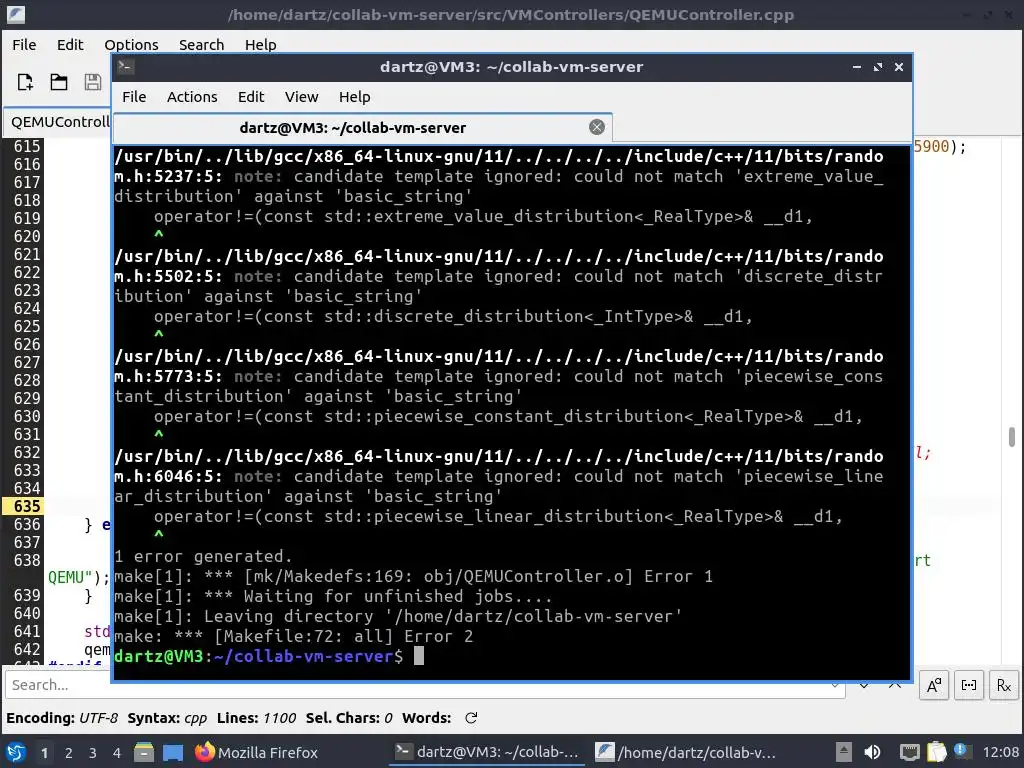This screenshot has width=1024, height=768.
Task: Click show desktop taskbar icon
Action: point(172,752)
